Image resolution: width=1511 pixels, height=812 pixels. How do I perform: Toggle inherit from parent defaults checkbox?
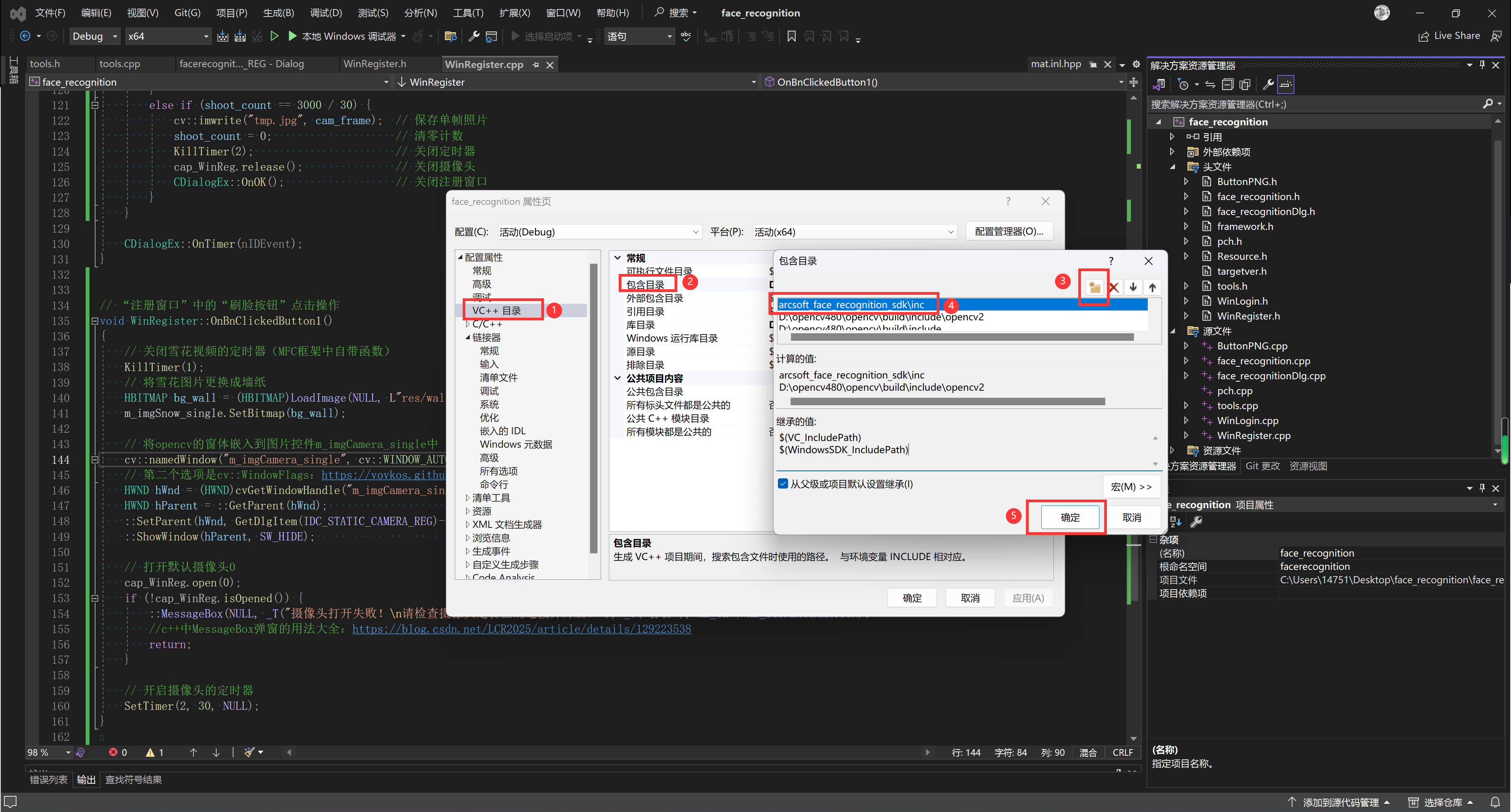pos(783,483)
